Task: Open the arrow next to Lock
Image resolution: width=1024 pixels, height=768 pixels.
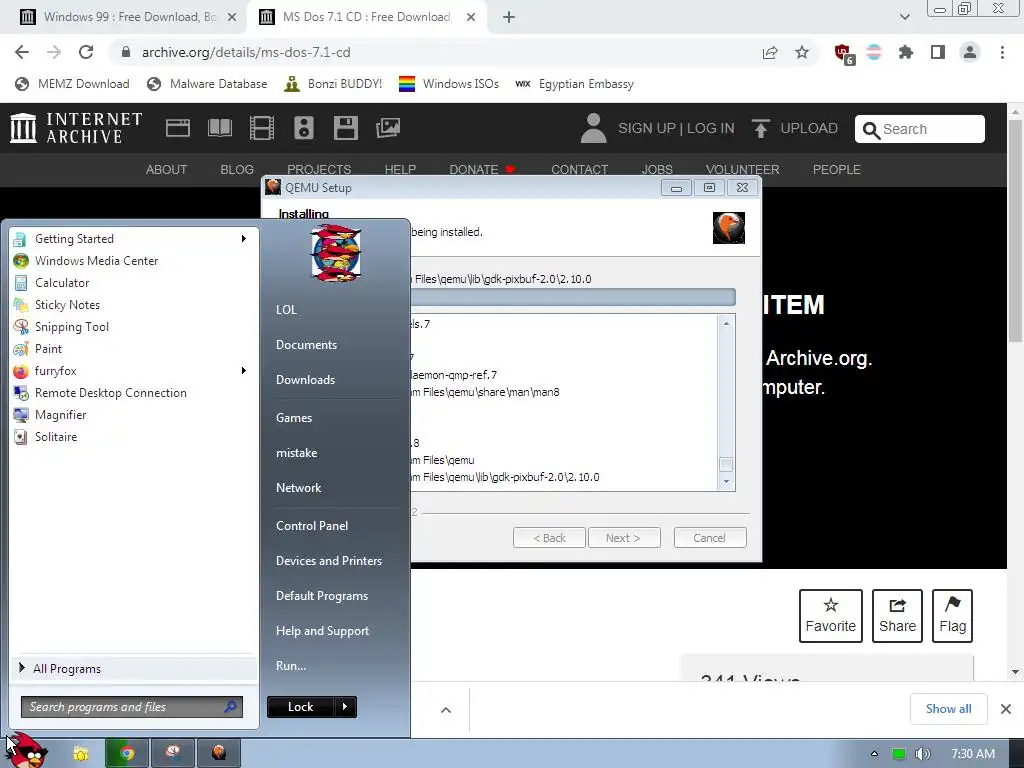Action: click(x=345, y=707)
